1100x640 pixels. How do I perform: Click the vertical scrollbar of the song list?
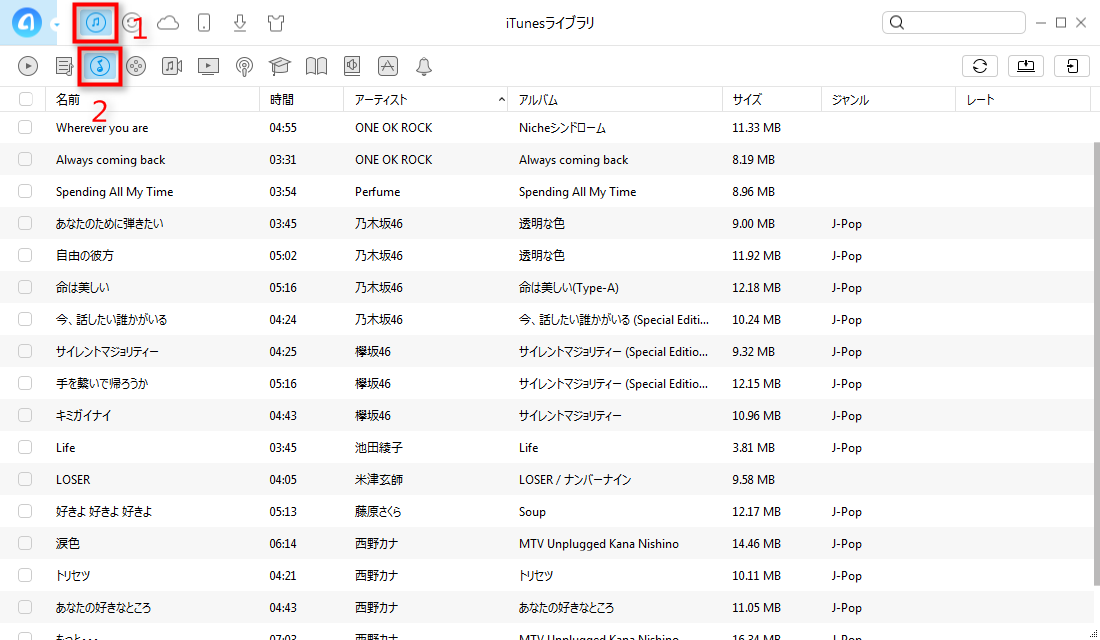(x=1096, y=363)
